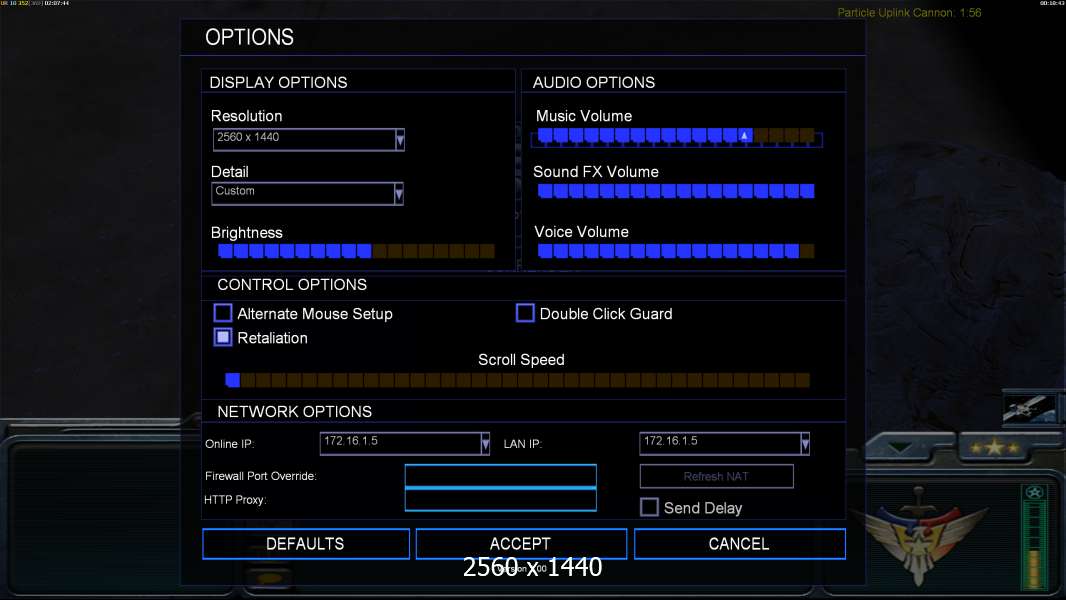Click the Refresh NAT button

point(717,476)
